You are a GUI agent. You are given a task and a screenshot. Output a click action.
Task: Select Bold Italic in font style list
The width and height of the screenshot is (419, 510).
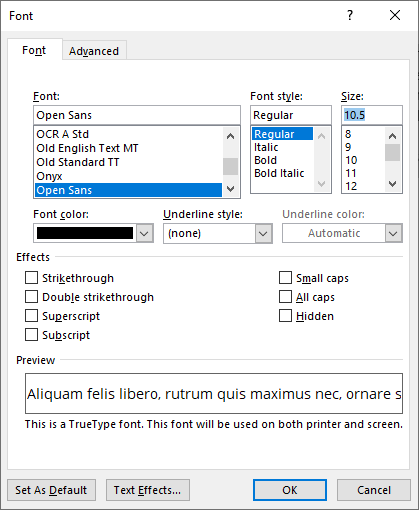click(279, 173)
